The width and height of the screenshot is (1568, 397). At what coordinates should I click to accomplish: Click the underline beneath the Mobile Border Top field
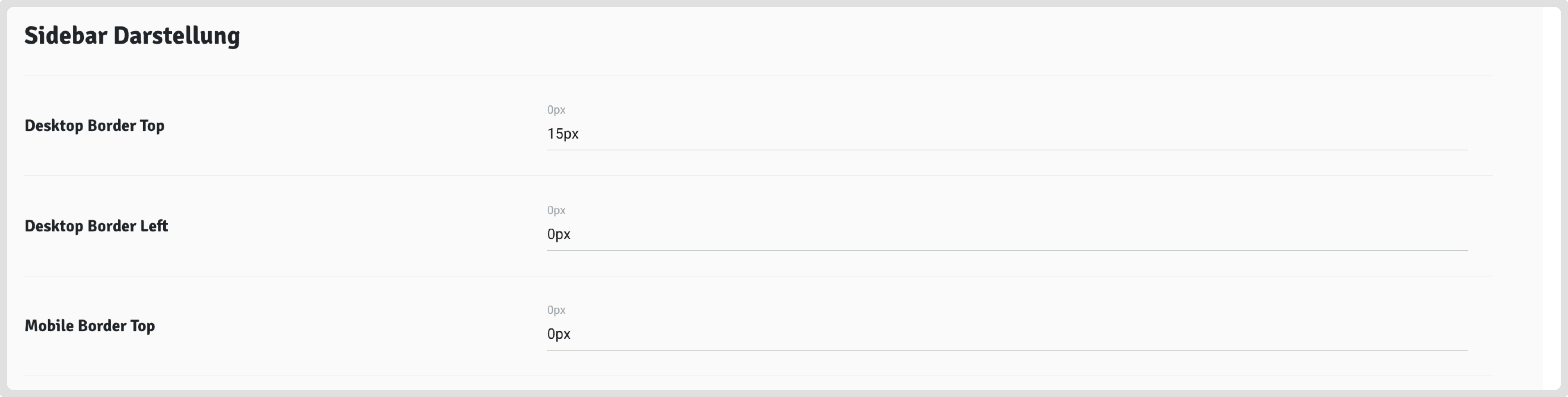point(1007,350)
